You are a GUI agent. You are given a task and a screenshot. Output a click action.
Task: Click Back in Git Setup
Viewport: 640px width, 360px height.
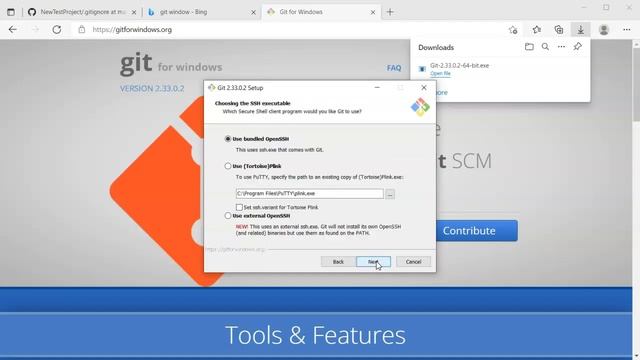point(338,262)
